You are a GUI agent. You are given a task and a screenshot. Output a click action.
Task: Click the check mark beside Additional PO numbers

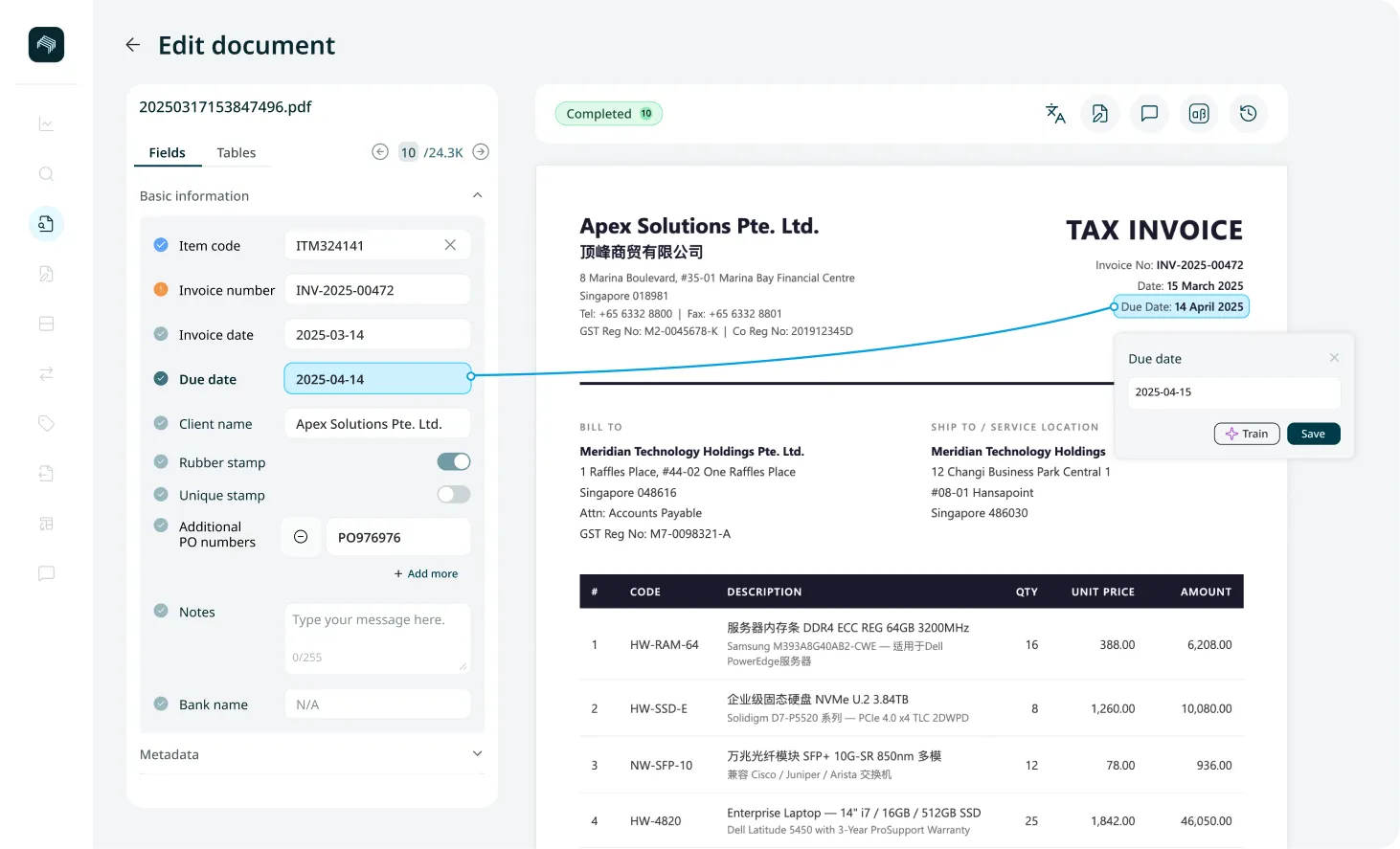click(161, 525)
